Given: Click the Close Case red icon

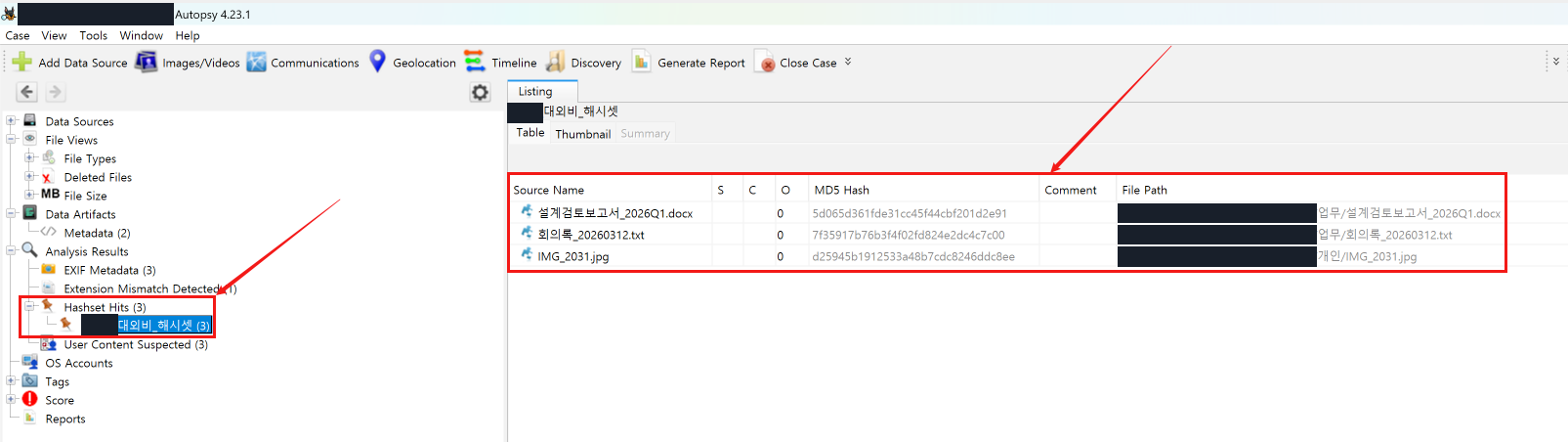Looking at the screenshot, I should tap(765, 63).
